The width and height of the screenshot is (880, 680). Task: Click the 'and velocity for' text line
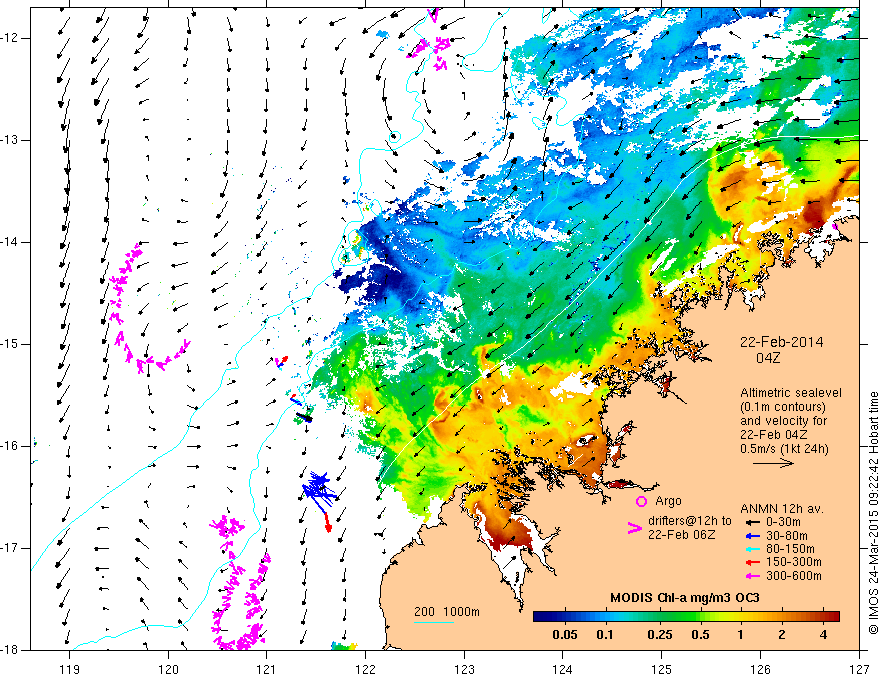pos(783,421)
